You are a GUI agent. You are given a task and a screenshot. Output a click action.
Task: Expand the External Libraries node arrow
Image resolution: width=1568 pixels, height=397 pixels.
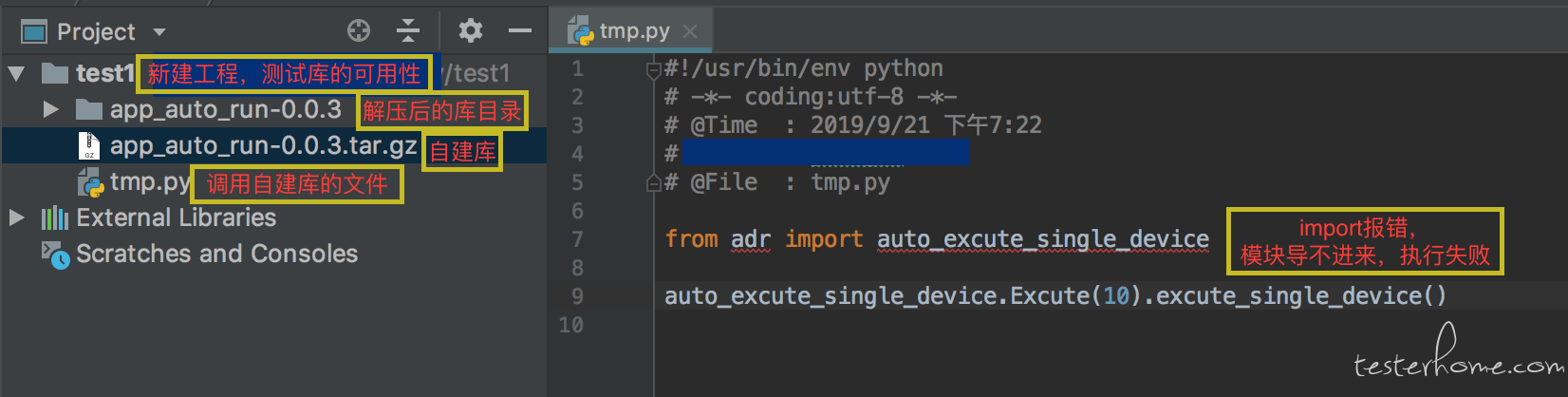click(x=16, y=217)
